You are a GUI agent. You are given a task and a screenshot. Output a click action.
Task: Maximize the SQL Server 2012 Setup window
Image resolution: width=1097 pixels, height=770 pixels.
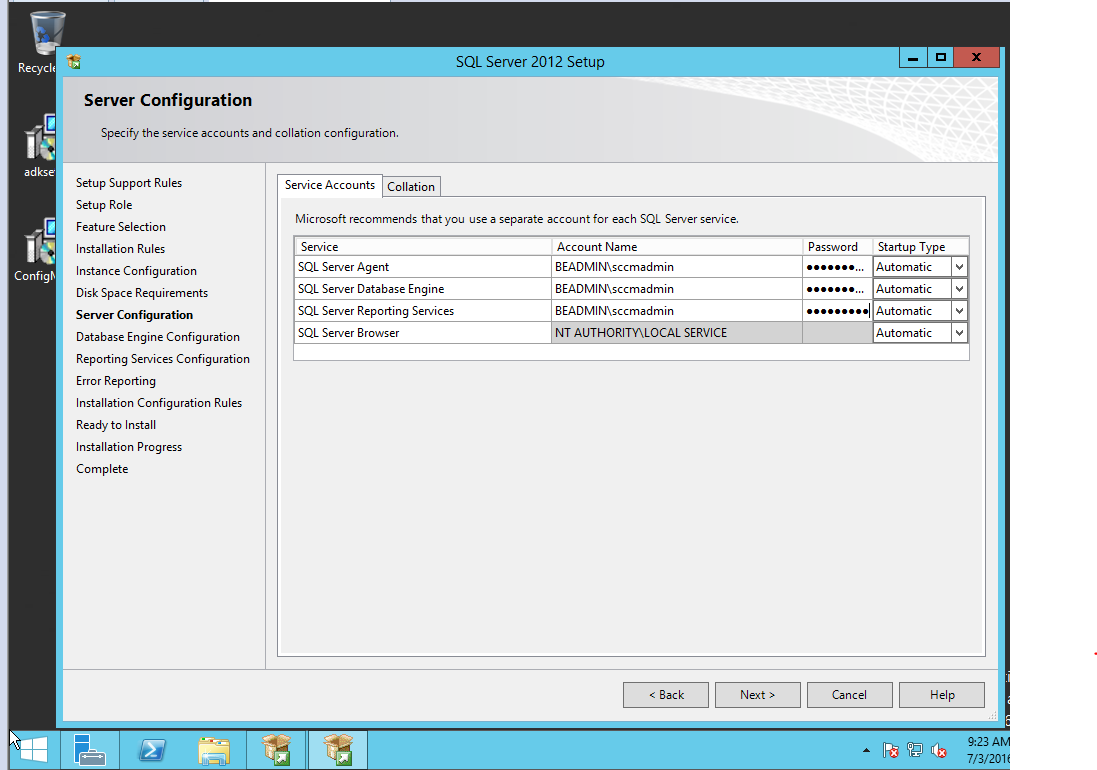point(941,57)
